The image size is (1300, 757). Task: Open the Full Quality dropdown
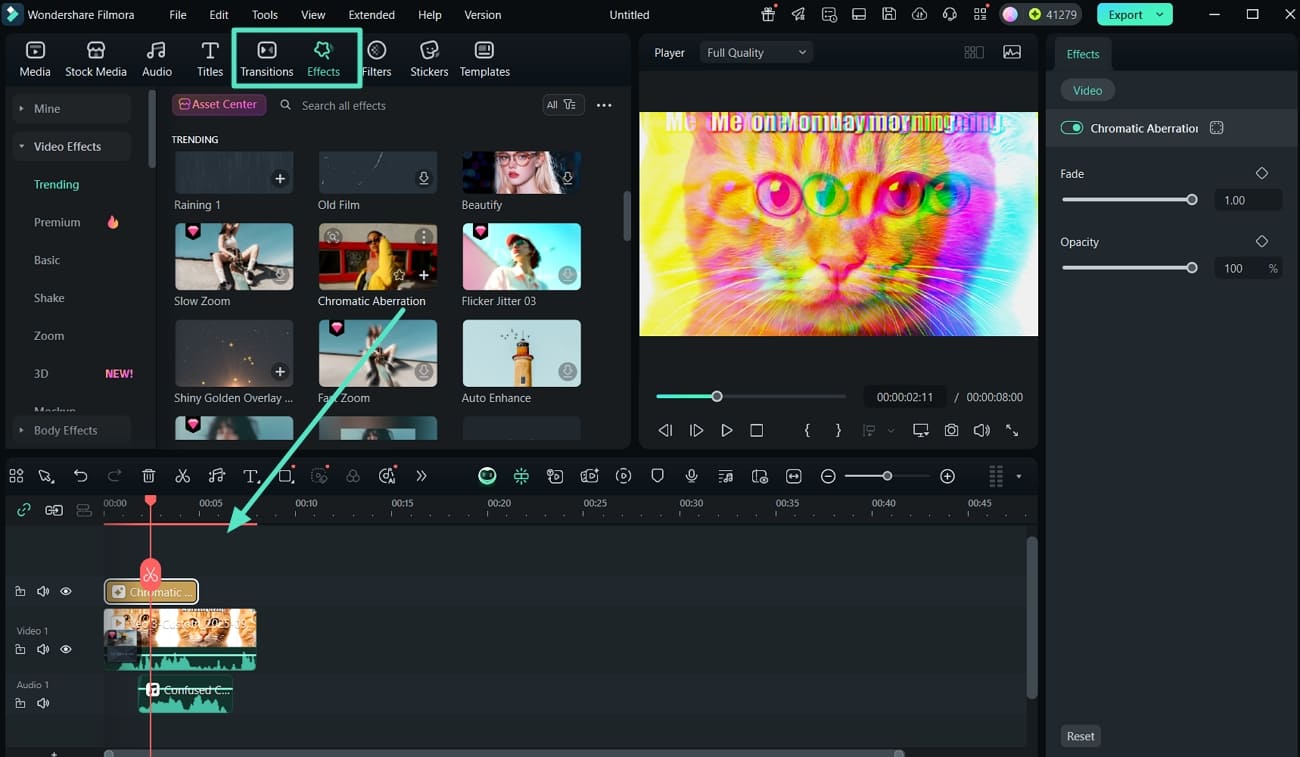coord(756,52)
